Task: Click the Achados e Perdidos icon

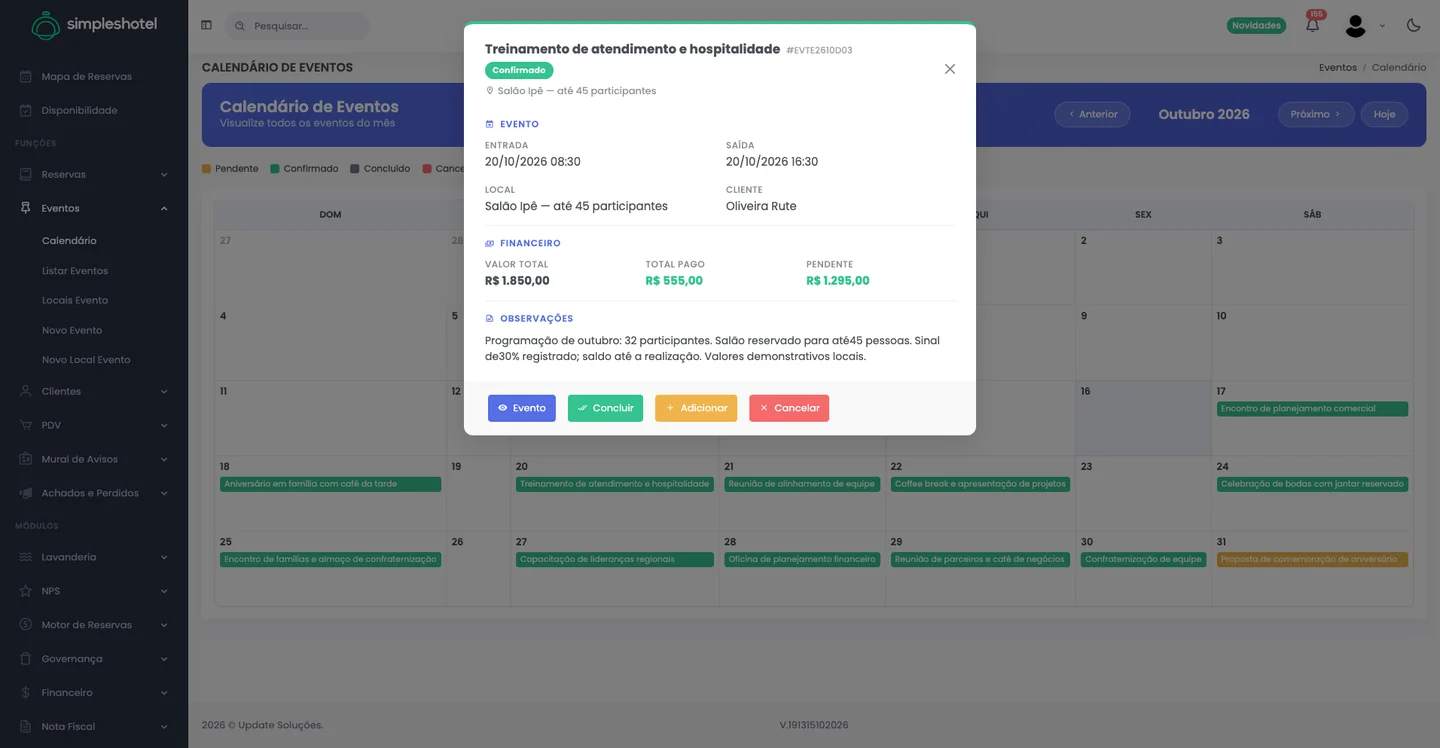Action: click(26, 493)
